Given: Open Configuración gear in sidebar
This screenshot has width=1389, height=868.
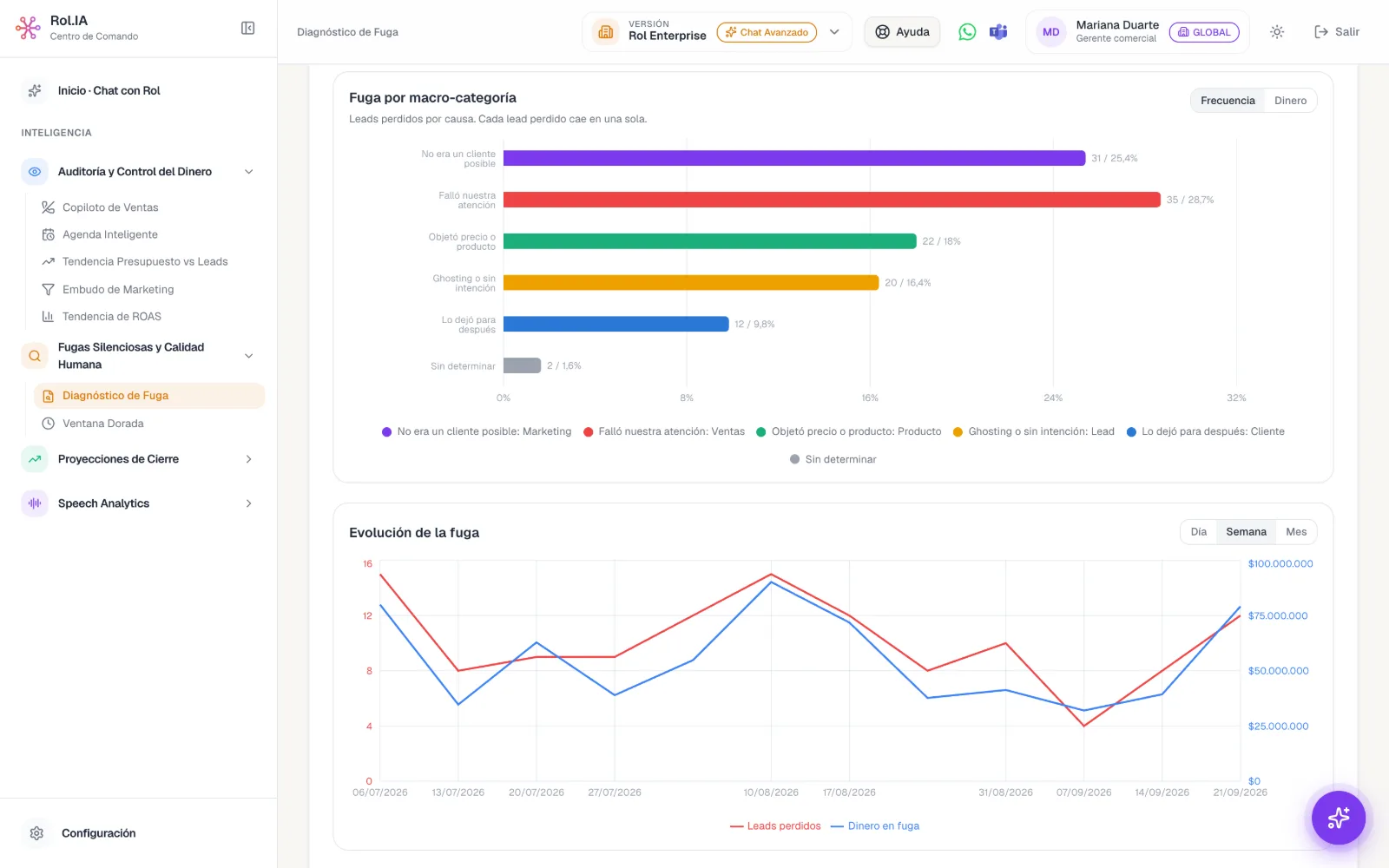Looking at the screenshot, I should tap(36, 833).
